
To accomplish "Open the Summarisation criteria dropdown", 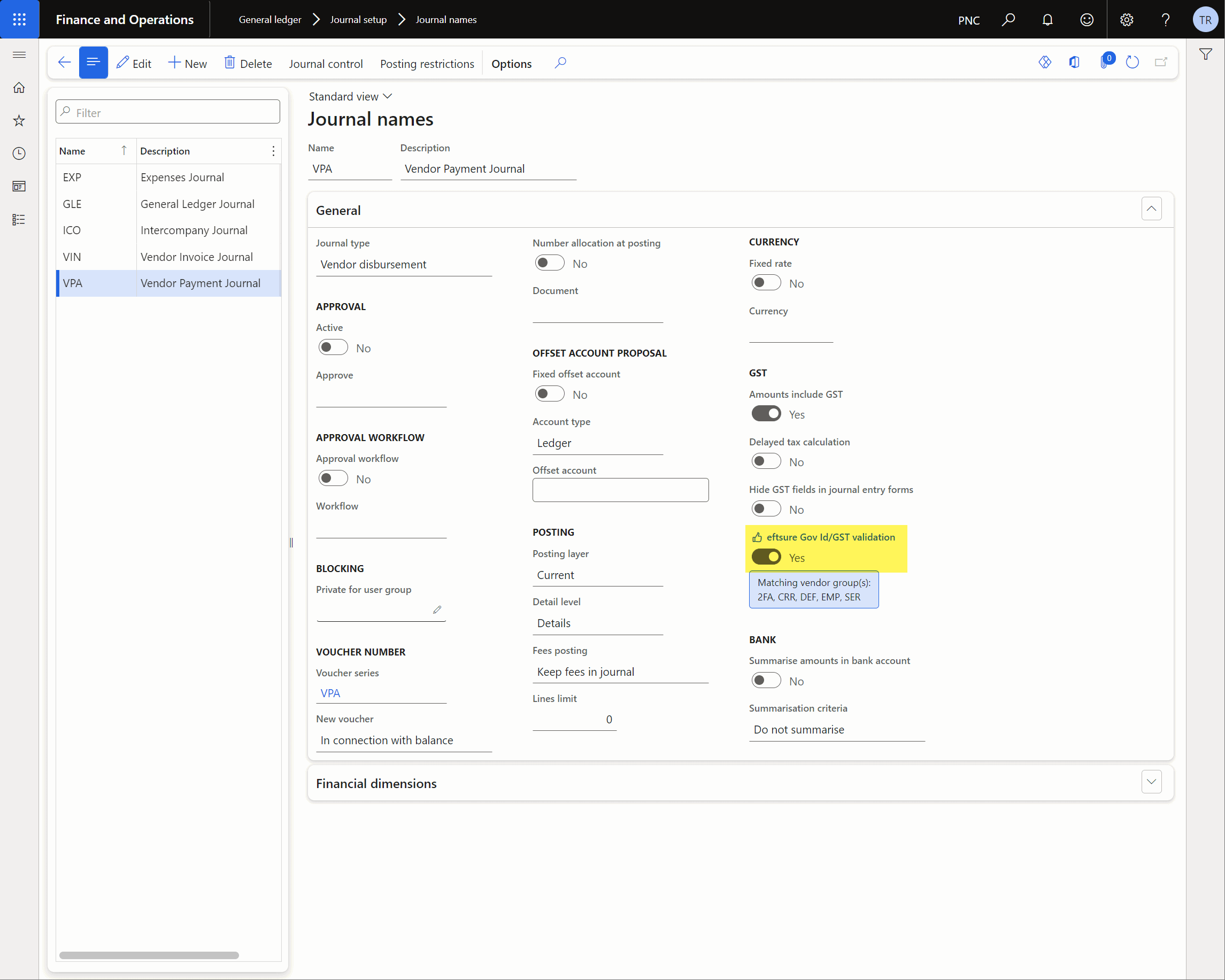I will point(837,730).
